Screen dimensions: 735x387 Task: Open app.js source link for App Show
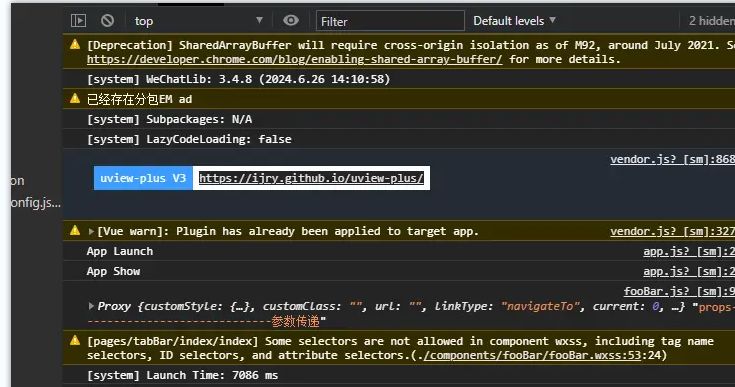(x=689, y=271)
